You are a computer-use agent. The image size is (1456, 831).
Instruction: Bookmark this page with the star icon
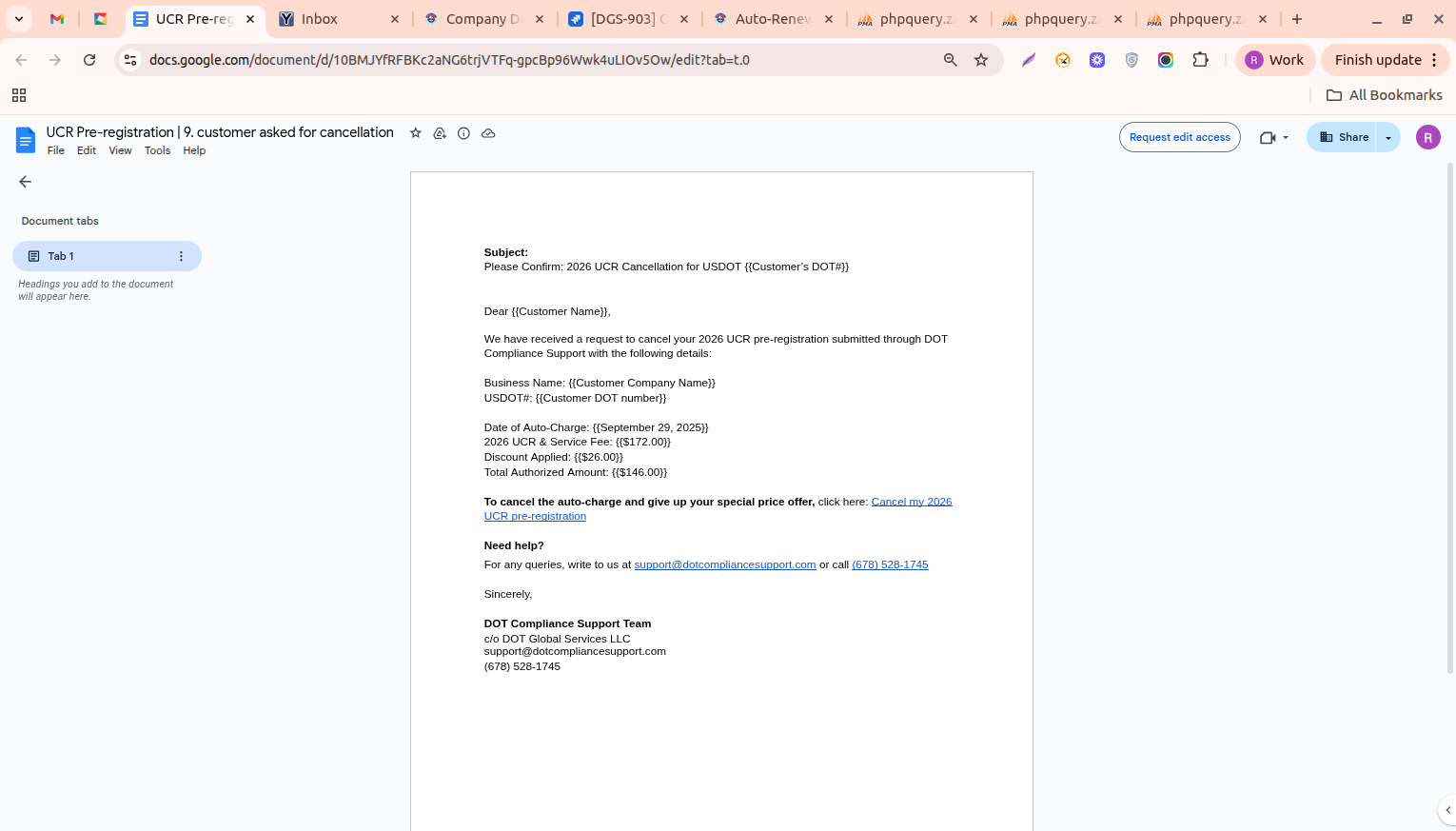981,60
